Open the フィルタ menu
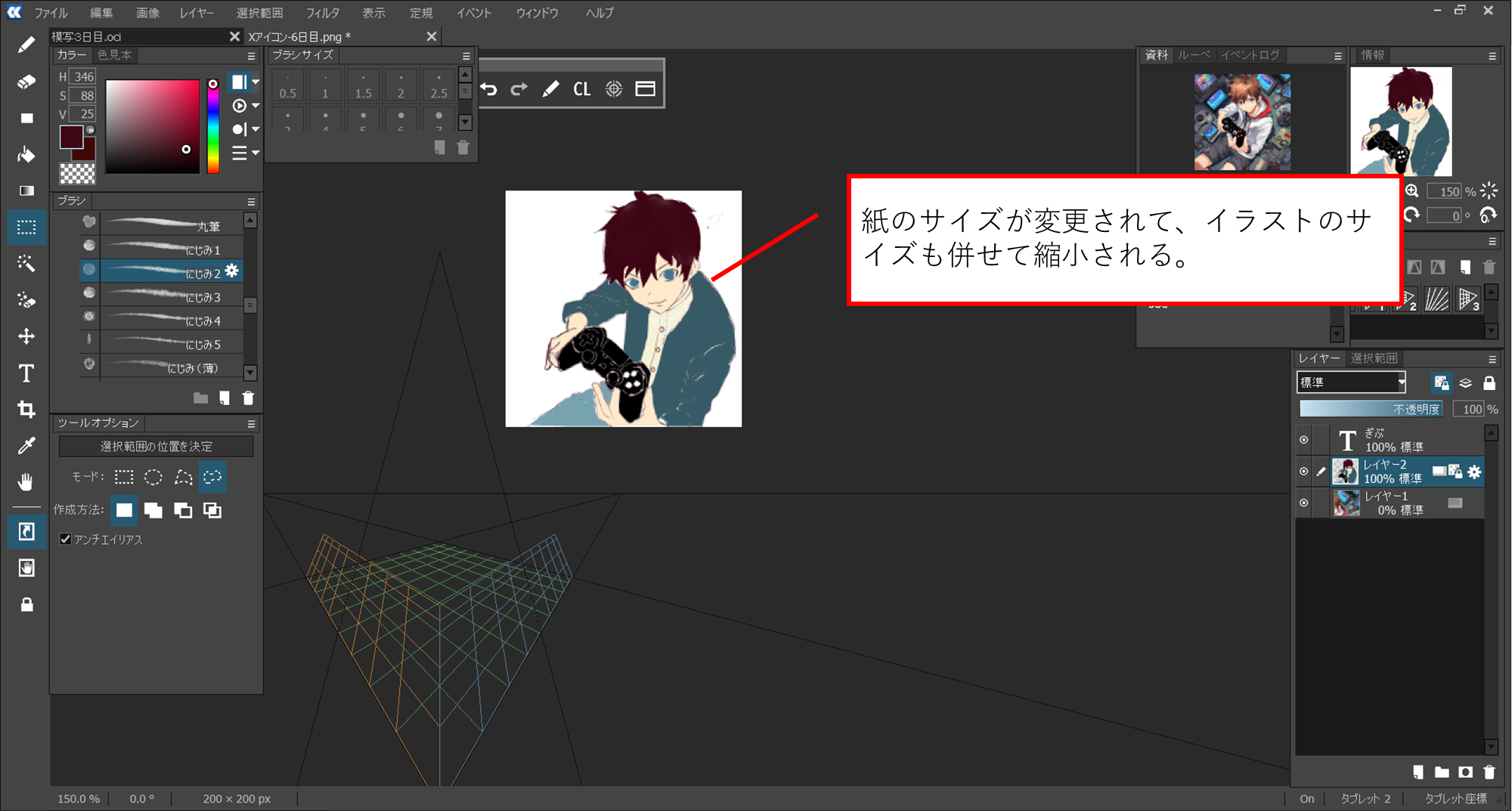The height and width of the screenshot is (811, 1512). (x=322, y=13)
